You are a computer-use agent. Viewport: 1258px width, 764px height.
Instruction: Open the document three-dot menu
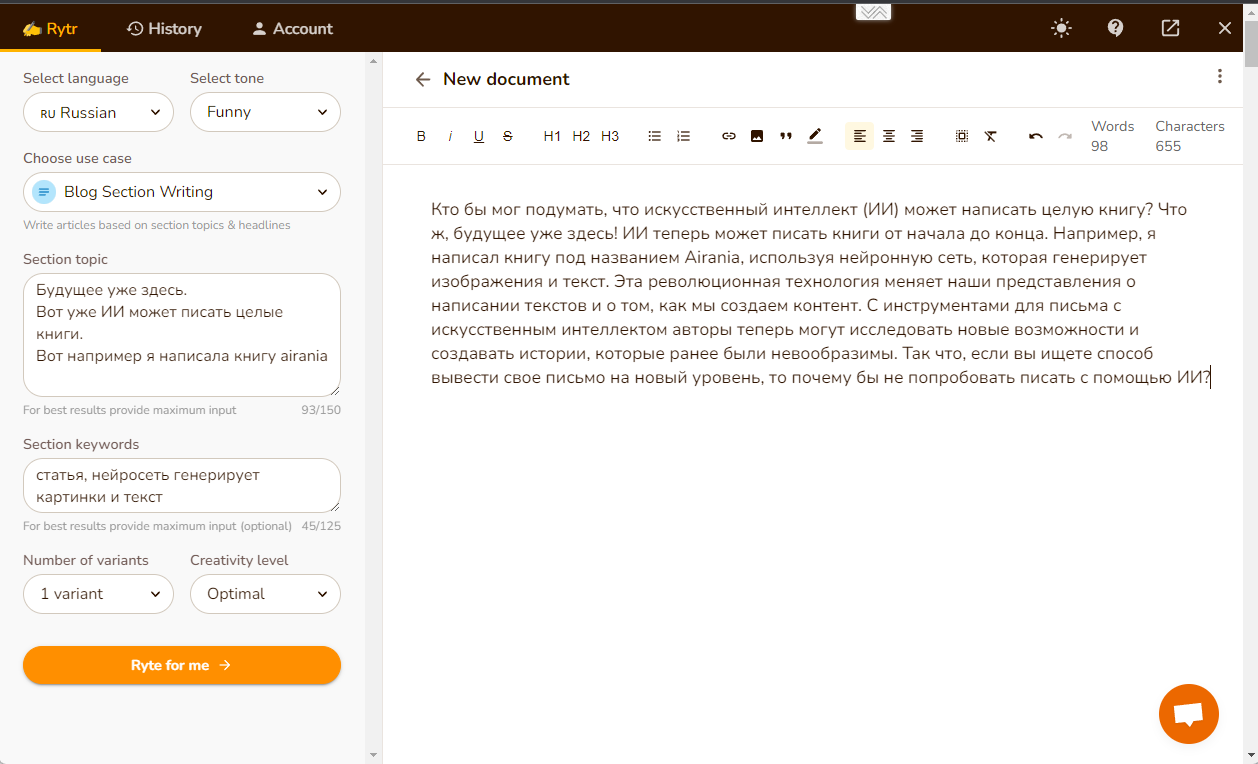tap(1220, 76)
